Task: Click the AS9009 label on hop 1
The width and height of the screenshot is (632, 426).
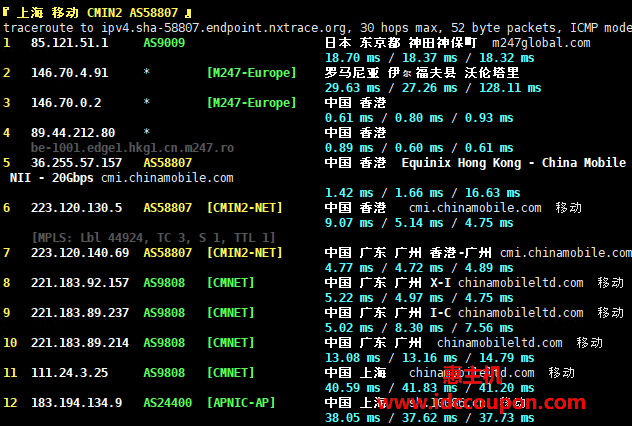Action: [x=164, y=43]
